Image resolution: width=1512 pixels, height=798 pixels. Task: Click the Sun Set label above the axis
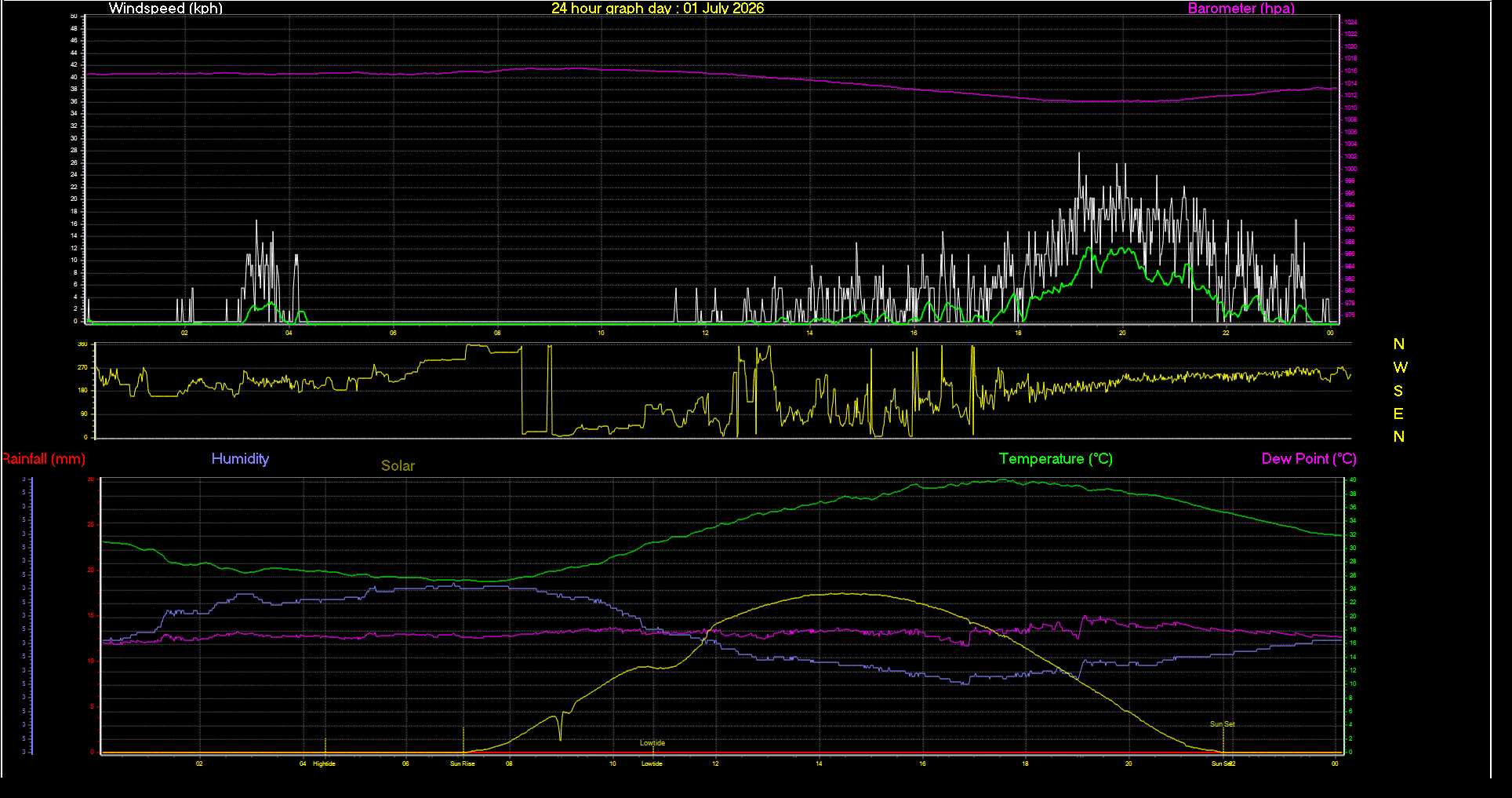(x=1222, y=724)
